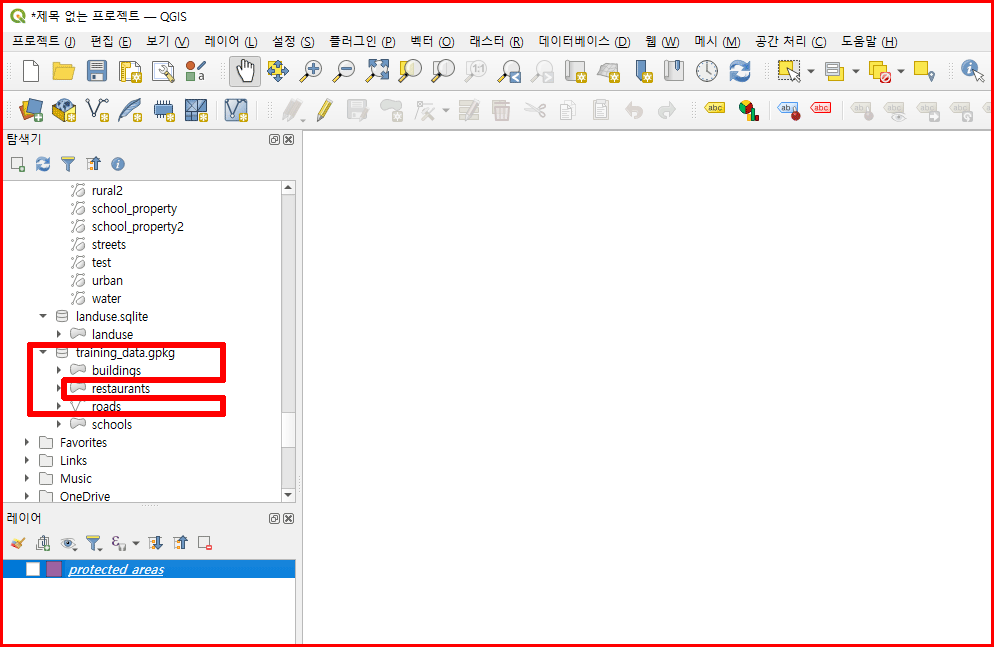Select the Zoom Out magnifier tool

[344, 71]
